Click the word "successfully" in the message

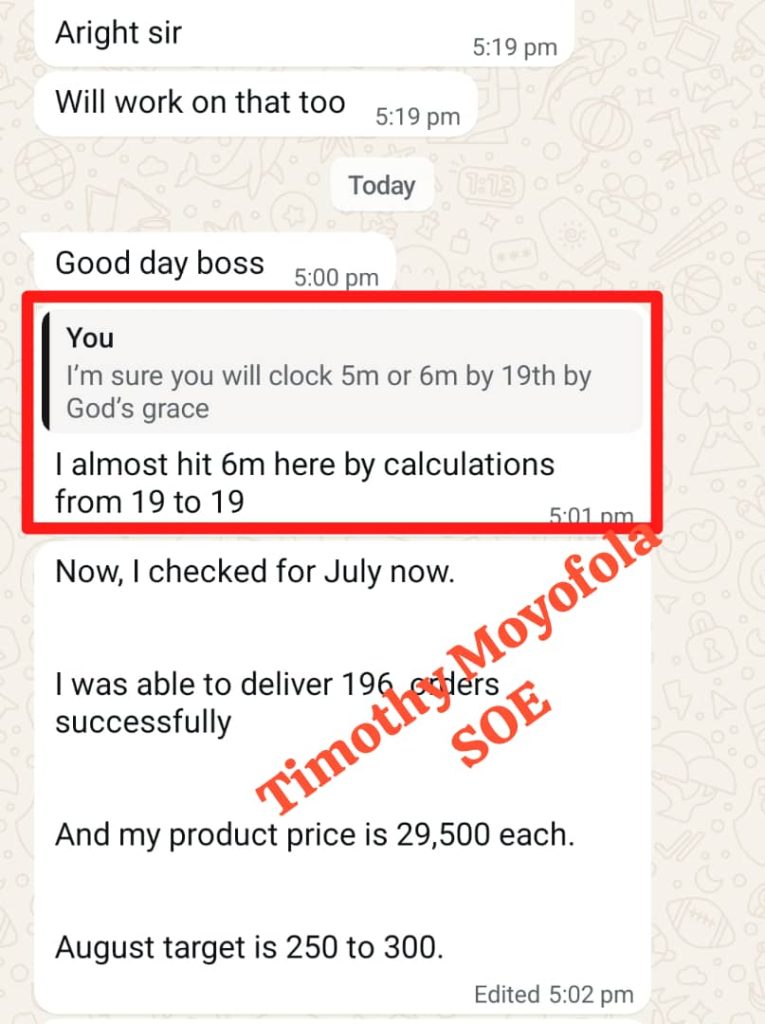point(143,724)
